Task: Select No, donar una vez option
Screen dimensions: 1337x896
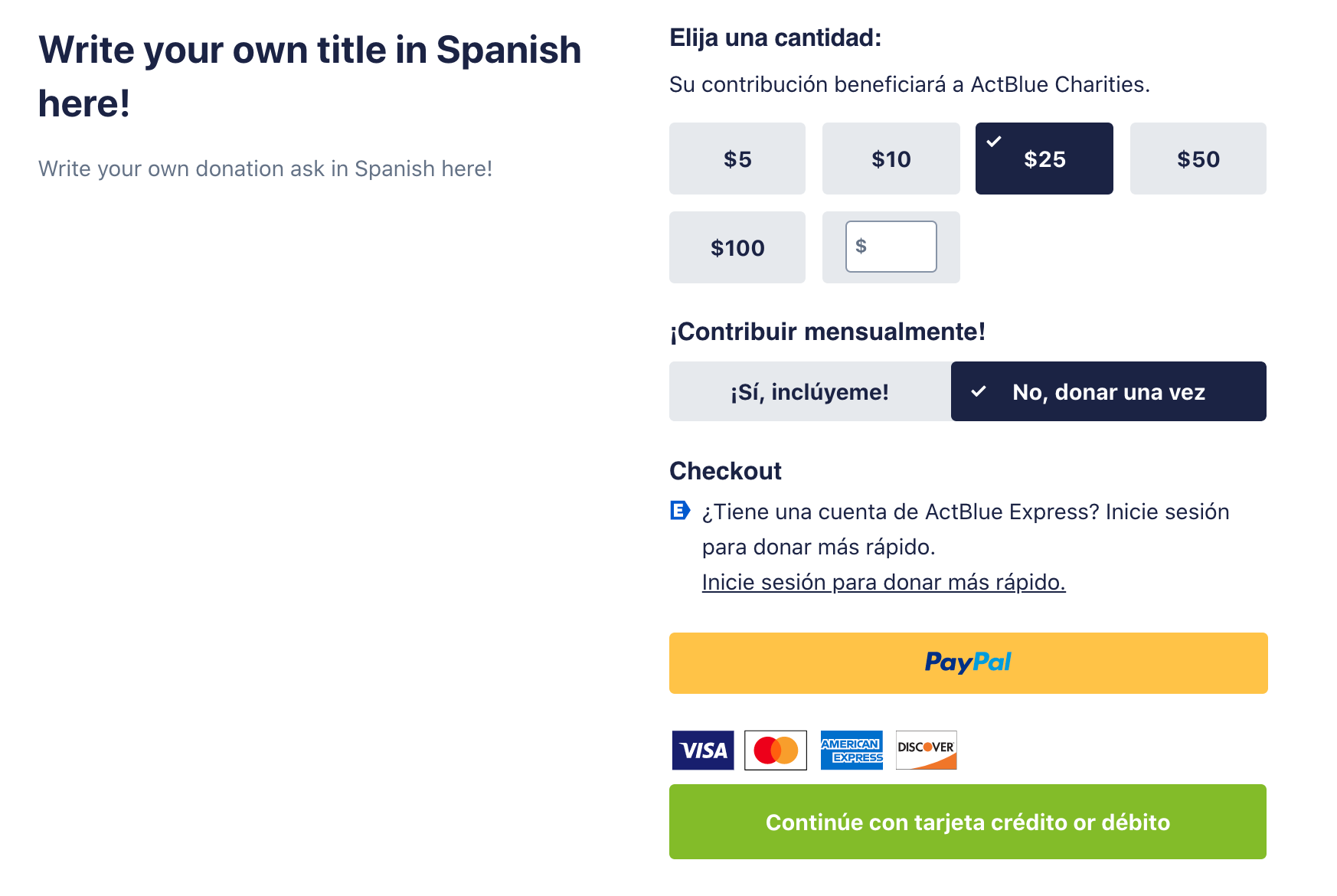Action: pos(1109,391)
